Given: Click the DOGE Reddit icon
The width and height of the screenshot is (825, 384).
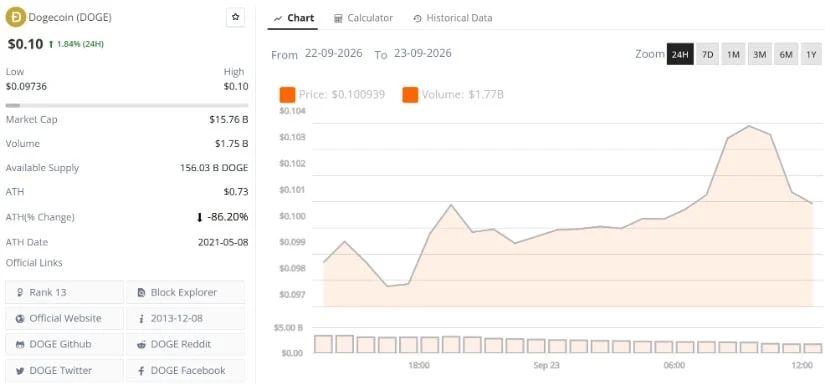Looking at the screenshot, I should coord(141,345).
